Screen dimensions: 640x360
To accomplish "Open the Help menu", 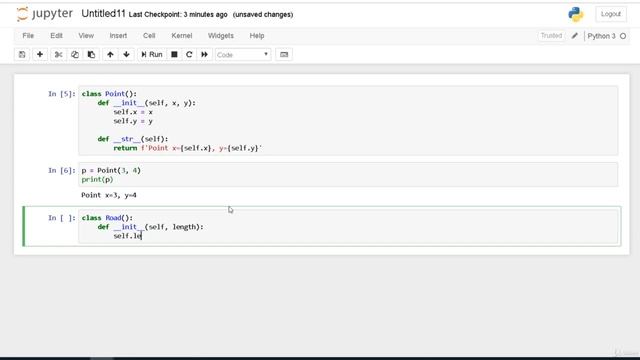I will tap(257, 36).
